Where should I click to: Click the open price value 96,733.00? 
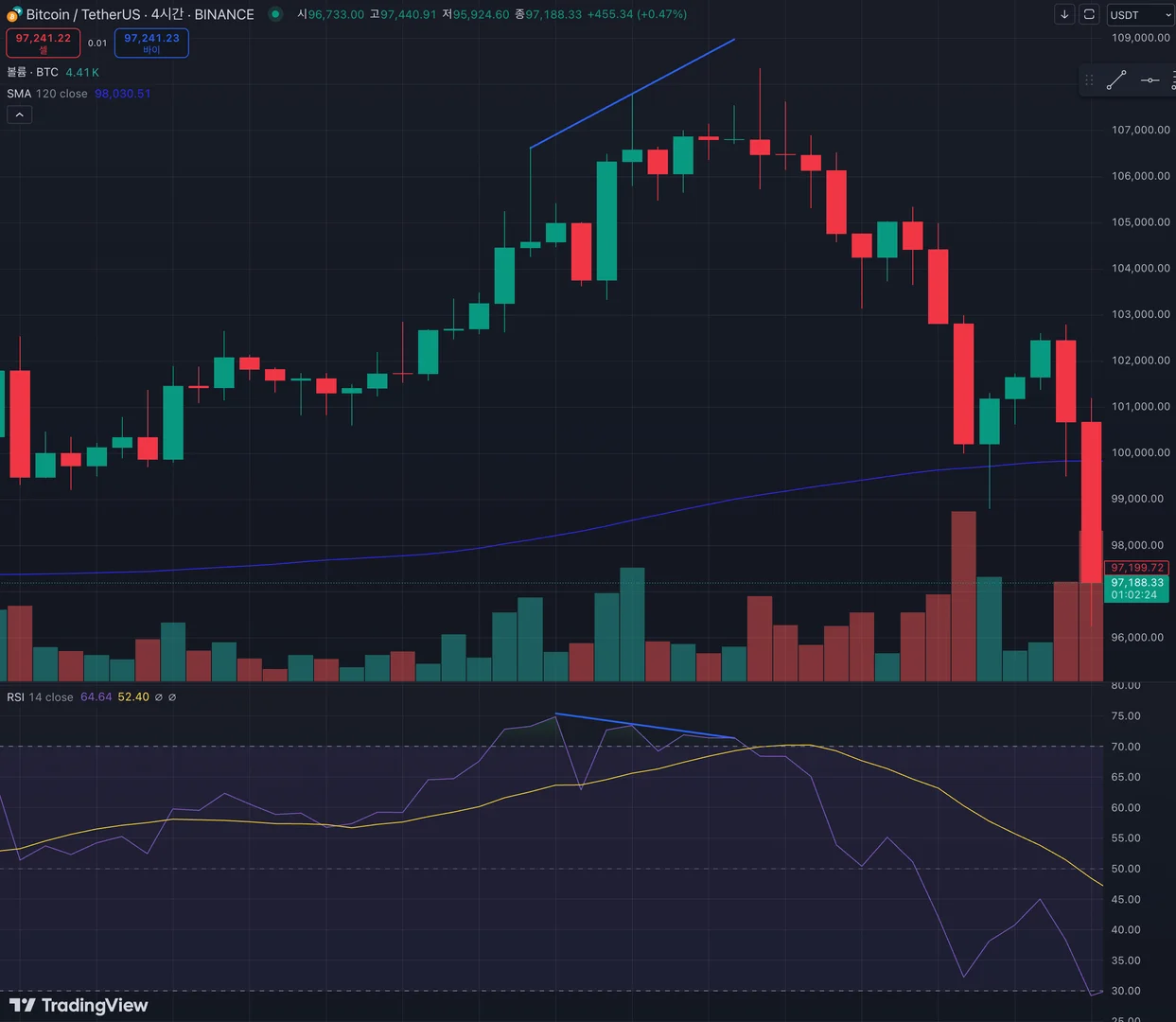pos(336,14)
